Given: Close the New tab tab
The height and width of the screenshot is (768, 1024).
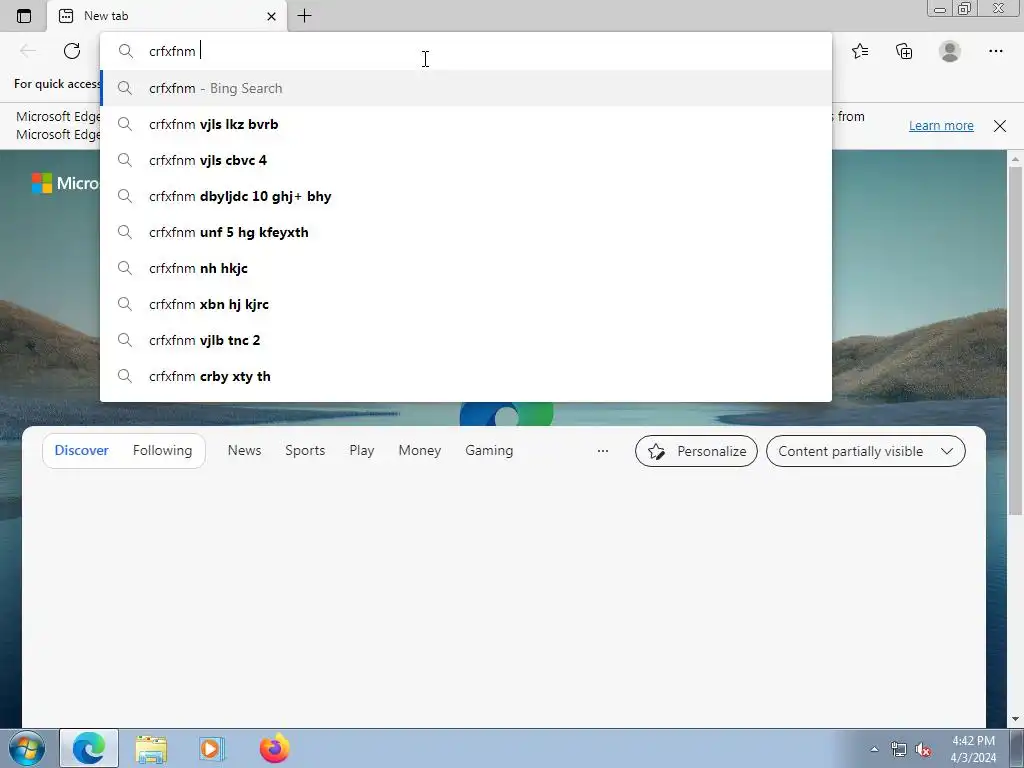Looking at the screenshot, I should pyautogui.click(x=272, y=16).
